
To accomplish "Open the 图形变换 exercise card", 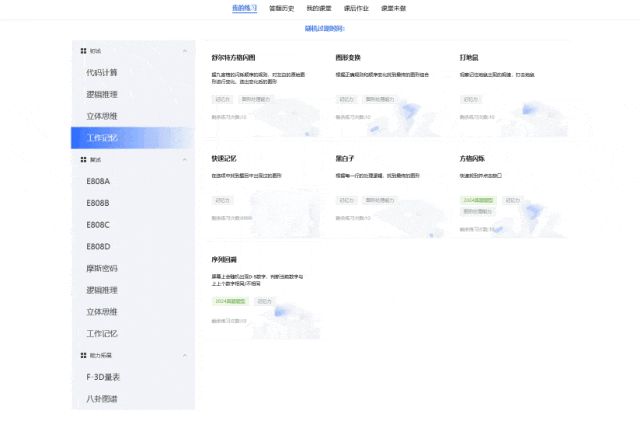I will click(x=348, y=58).
